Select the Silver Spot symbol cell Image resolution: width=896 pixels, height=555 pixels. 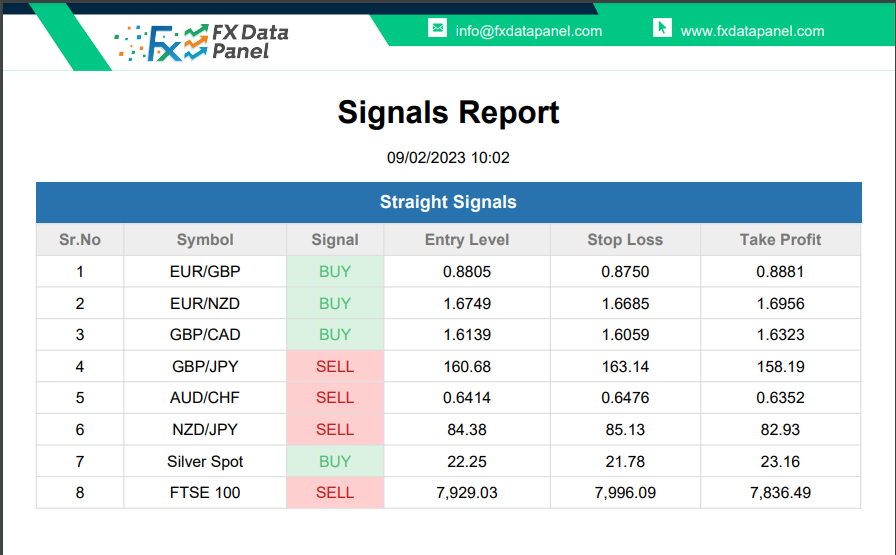[x=205, y=461]
